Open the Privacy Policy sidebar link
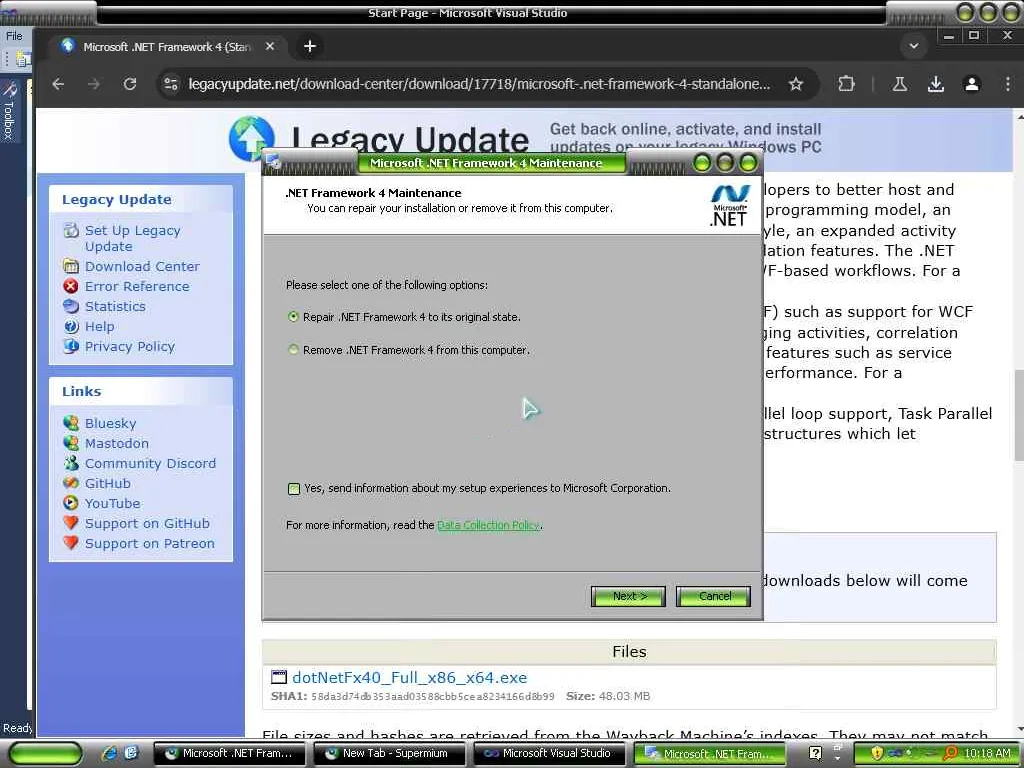Screen dimensions: 1024x768 (129, 347)
